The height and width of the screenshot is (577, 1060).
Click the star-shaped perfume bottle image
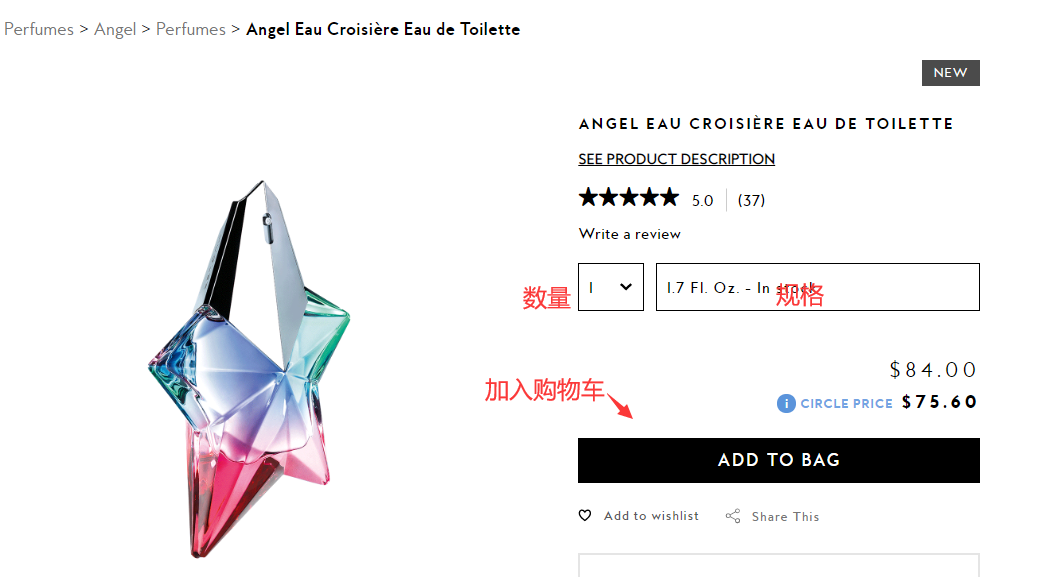click(x=250, y=370)
